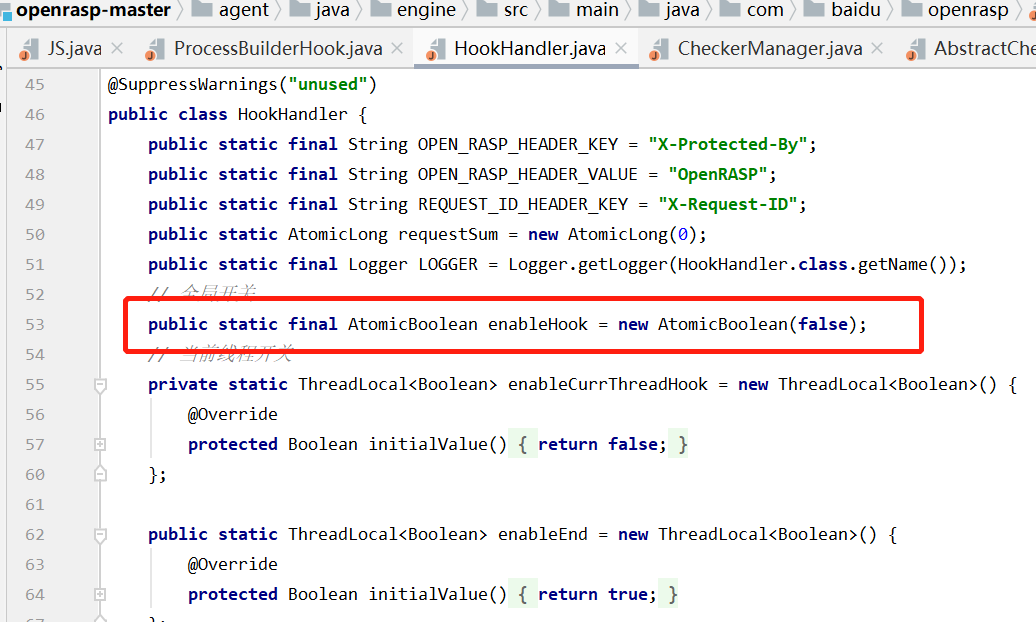Collapse the enableCurrThreadHook block at line 55

100,385
